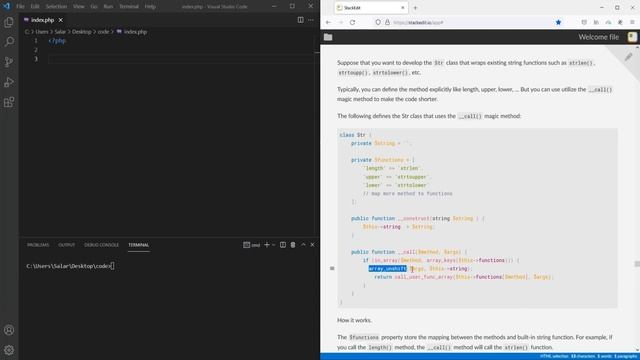Image resolution: width=640 pixels, height=360 pixels.
Task: Place cursor on editor line 3
Action: 182,59
